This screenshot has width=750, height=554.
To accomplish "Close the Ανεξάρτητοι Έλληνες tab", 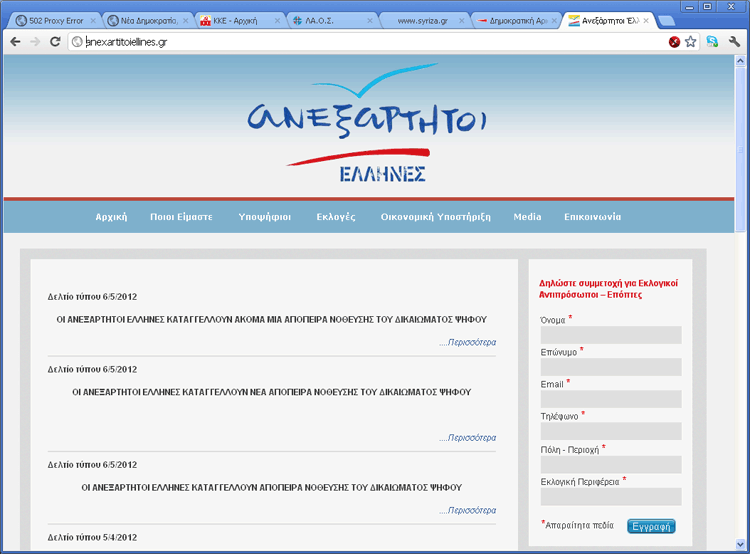I will tap(646, 21).
